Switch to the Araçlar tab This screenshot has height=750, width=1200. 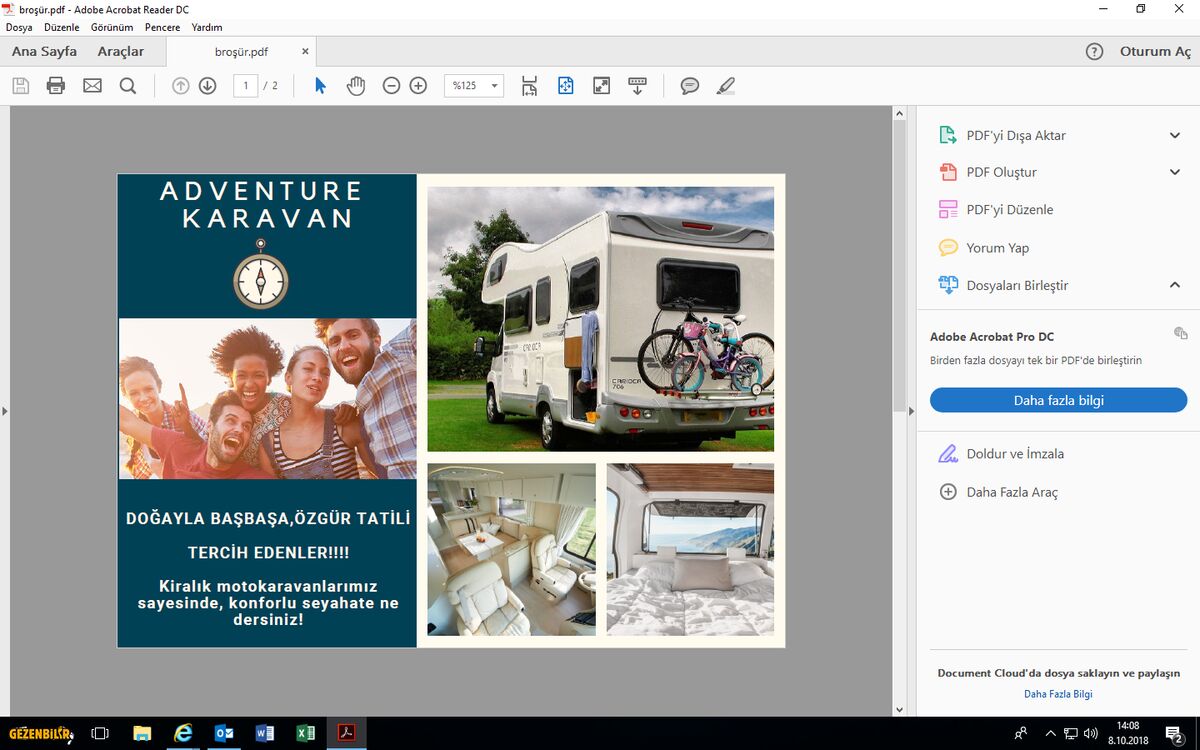click(120, 51)
